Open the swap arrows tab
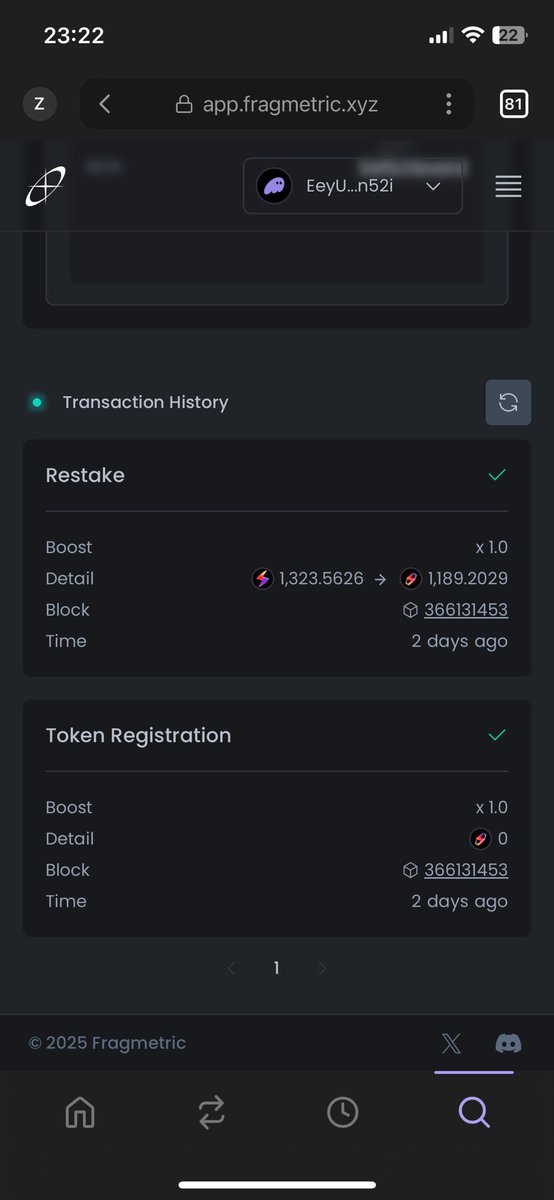Viewport: 554px width, 1200px height. 211,1112
